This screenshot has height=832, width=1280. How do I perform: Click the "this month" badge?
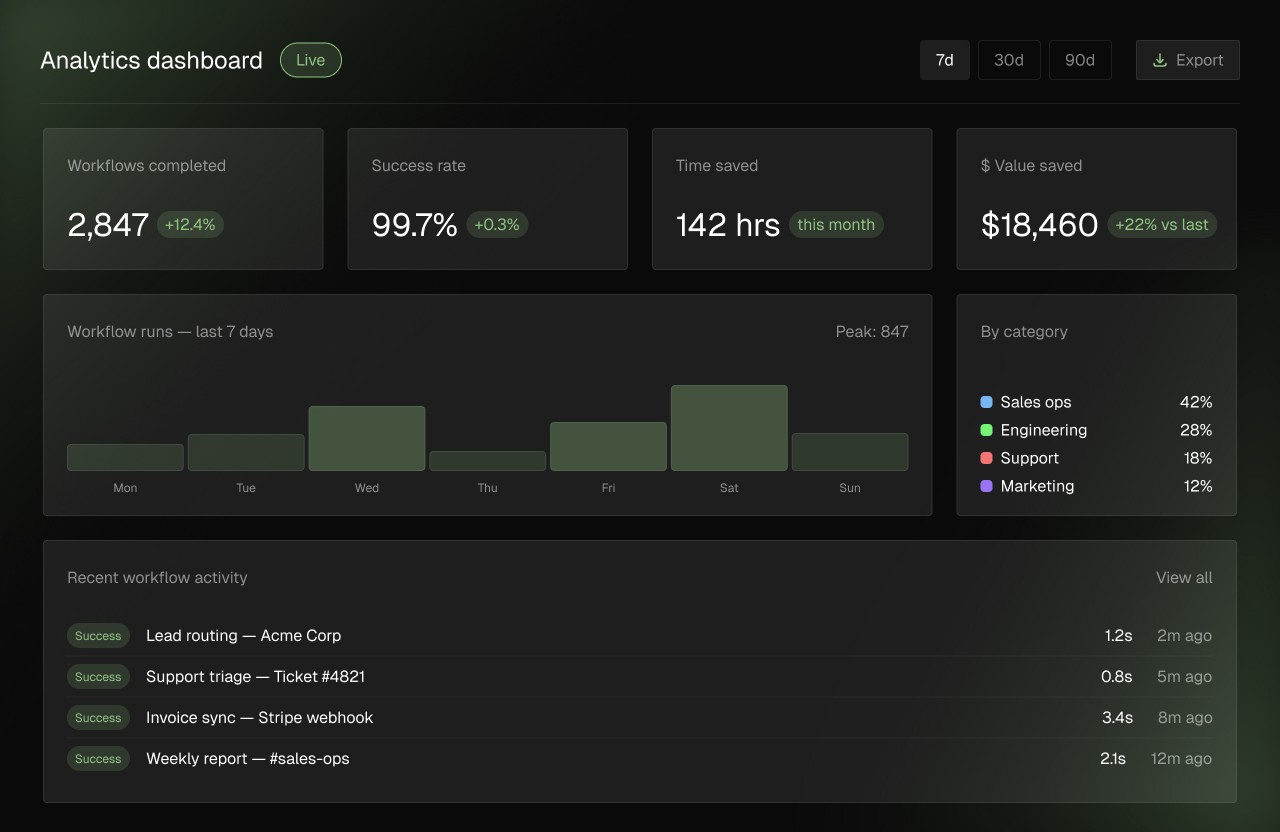coord(836,225)
